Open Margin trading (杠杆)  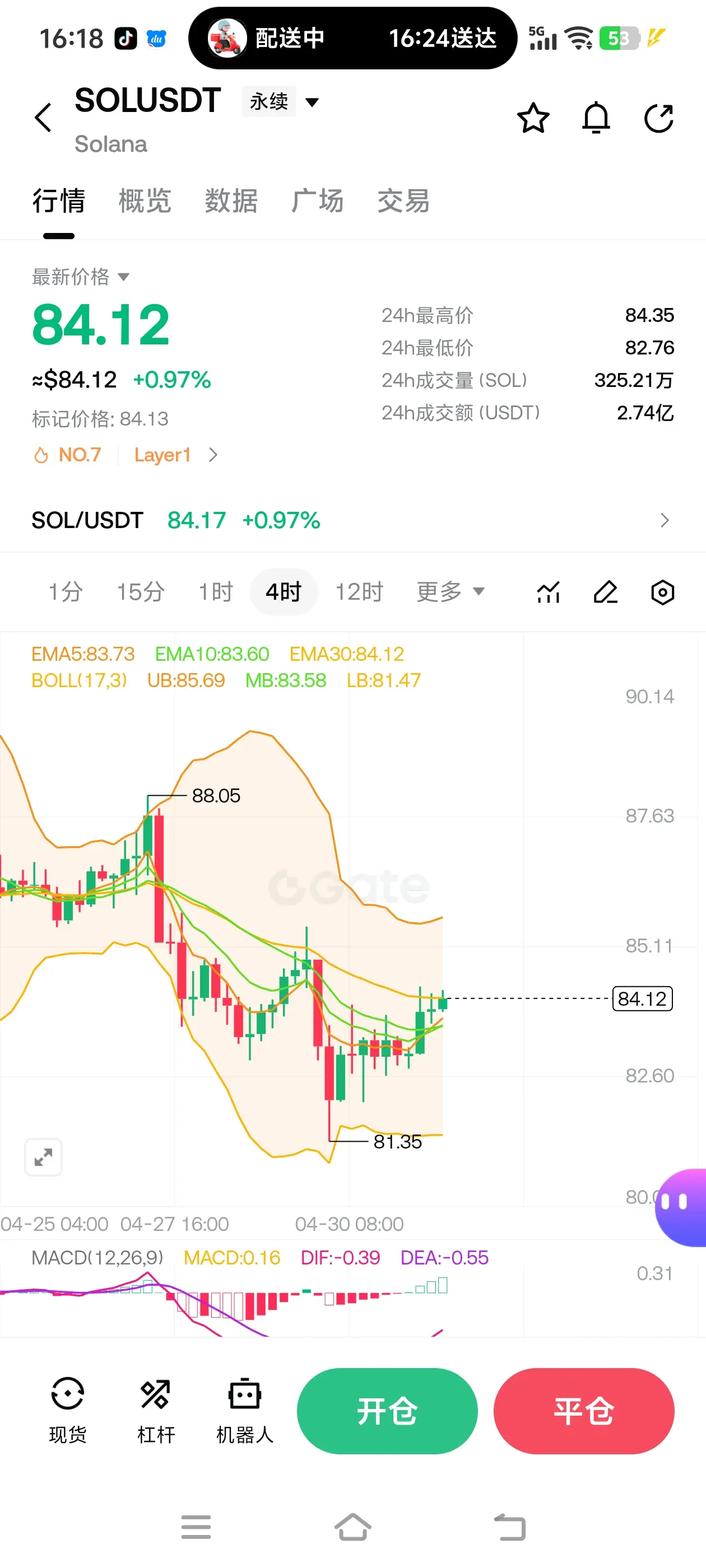156,1410
